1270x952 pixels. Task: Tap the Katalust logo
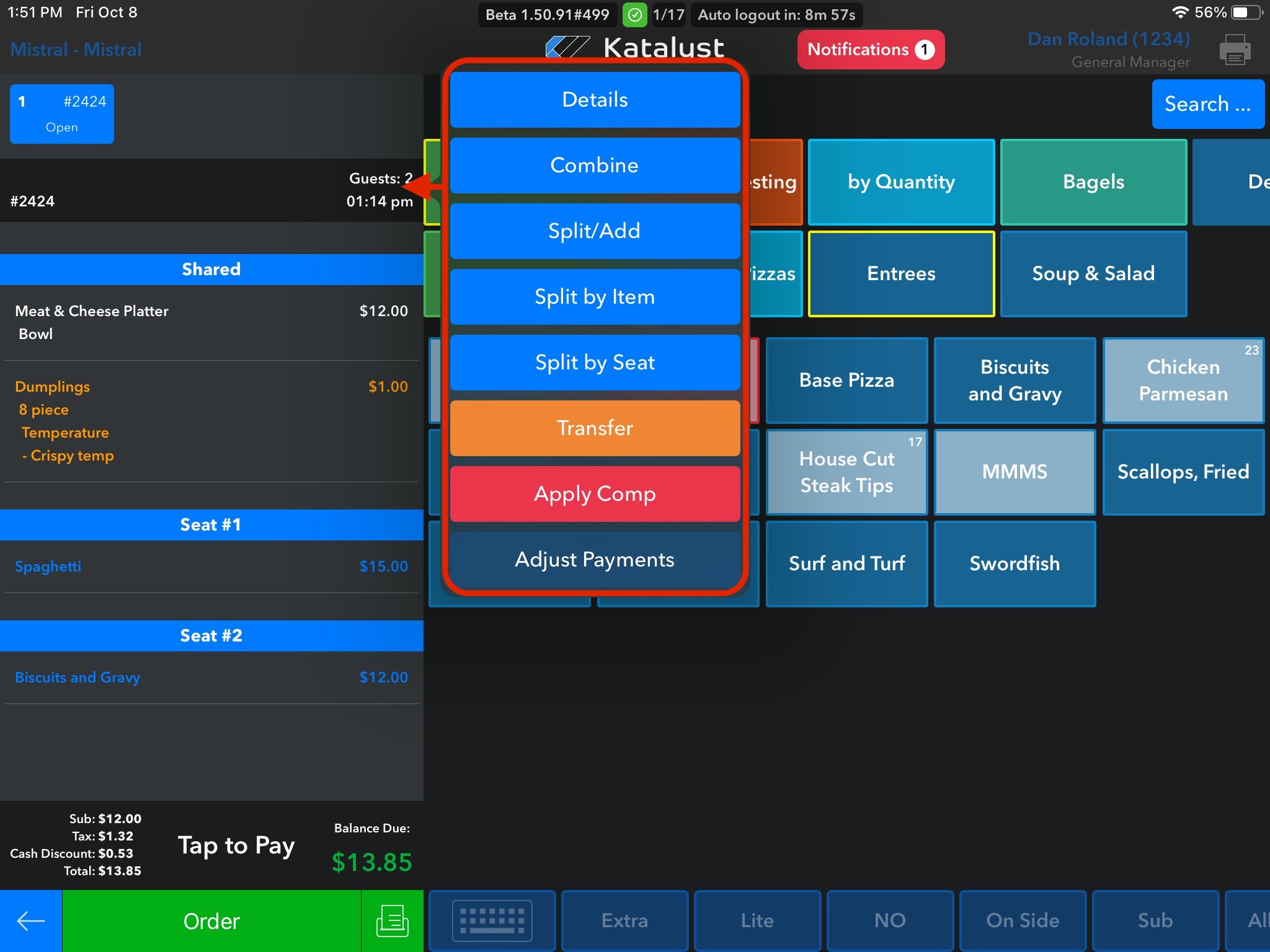tap(635, 47)
